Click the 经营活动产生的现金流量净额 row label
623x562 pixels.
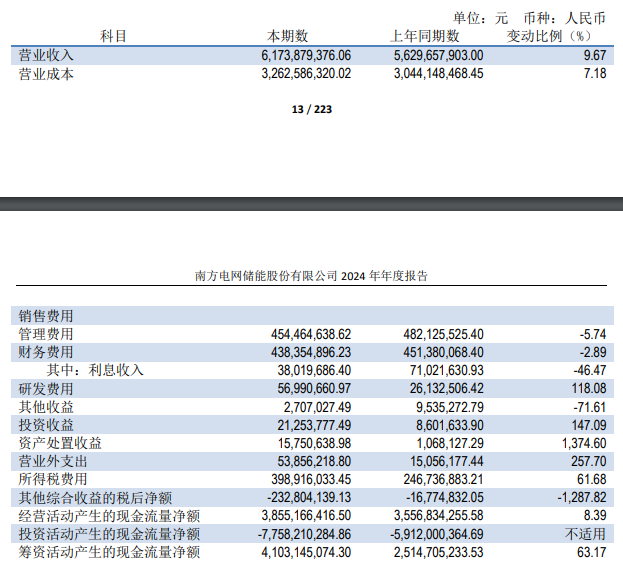click(109, 516)
